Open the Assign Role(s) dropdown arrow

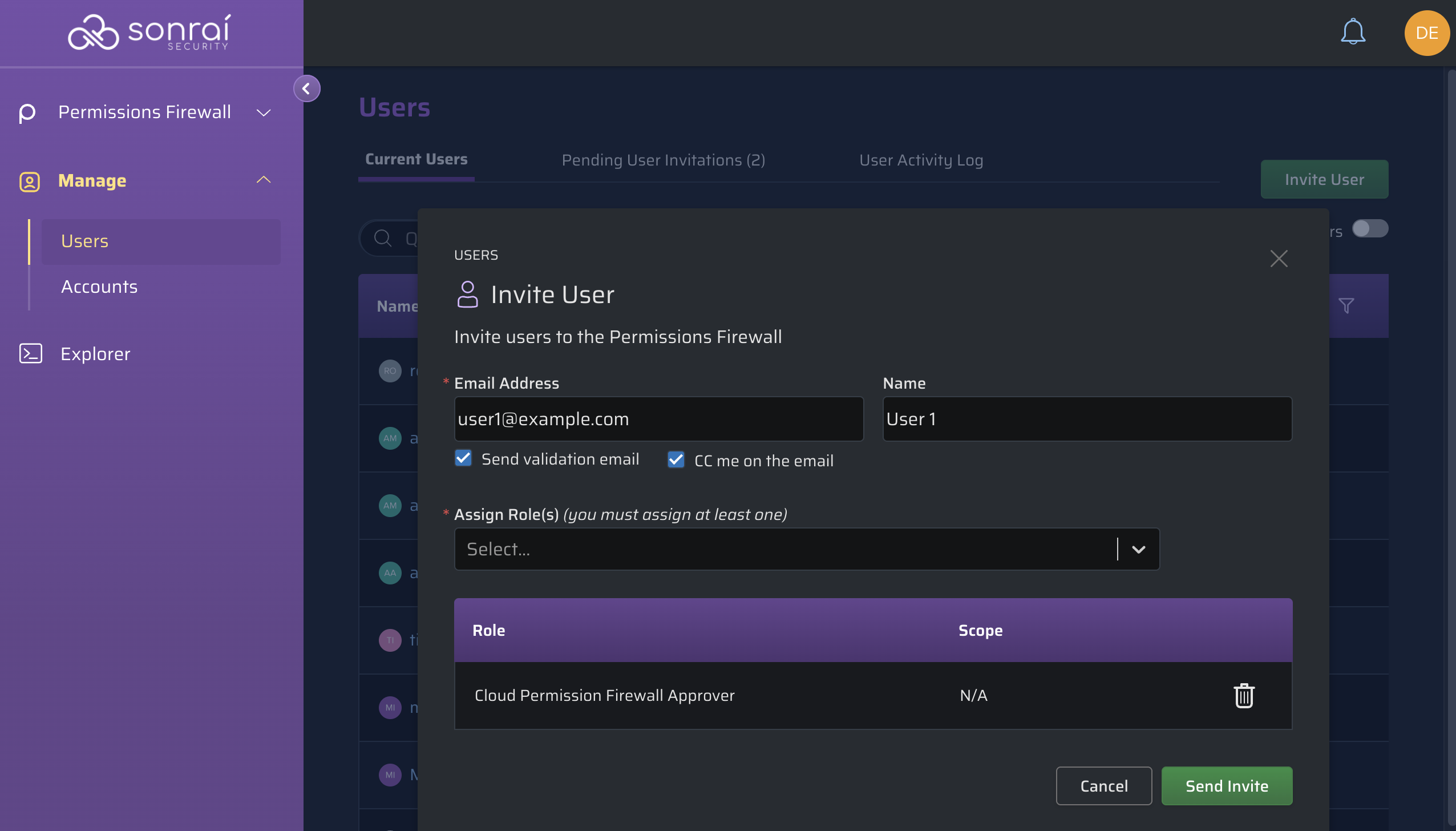click(1139, 549)
